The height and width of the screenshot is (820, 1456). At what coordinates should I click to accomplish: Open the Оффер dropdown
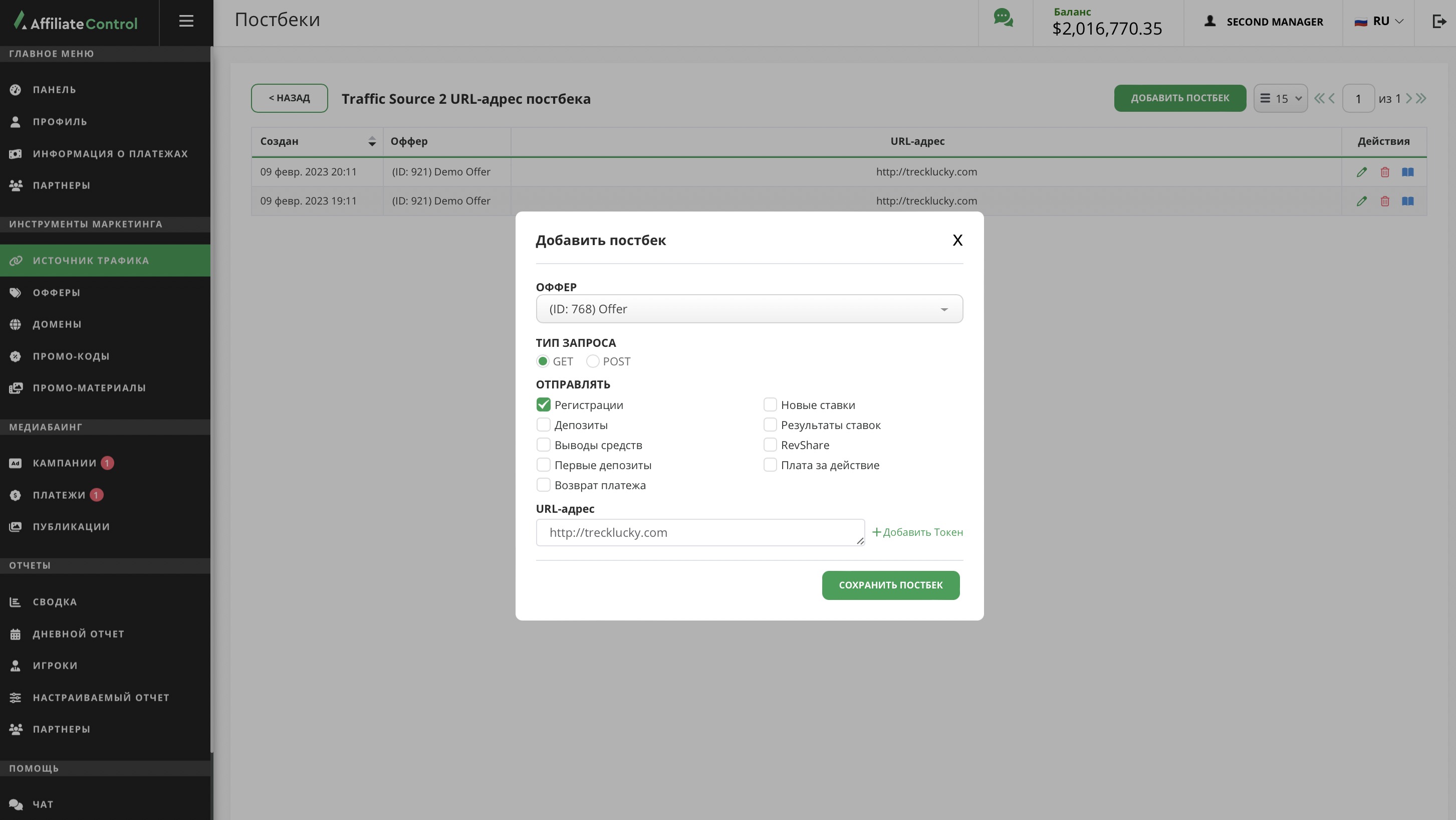[749, 309]
